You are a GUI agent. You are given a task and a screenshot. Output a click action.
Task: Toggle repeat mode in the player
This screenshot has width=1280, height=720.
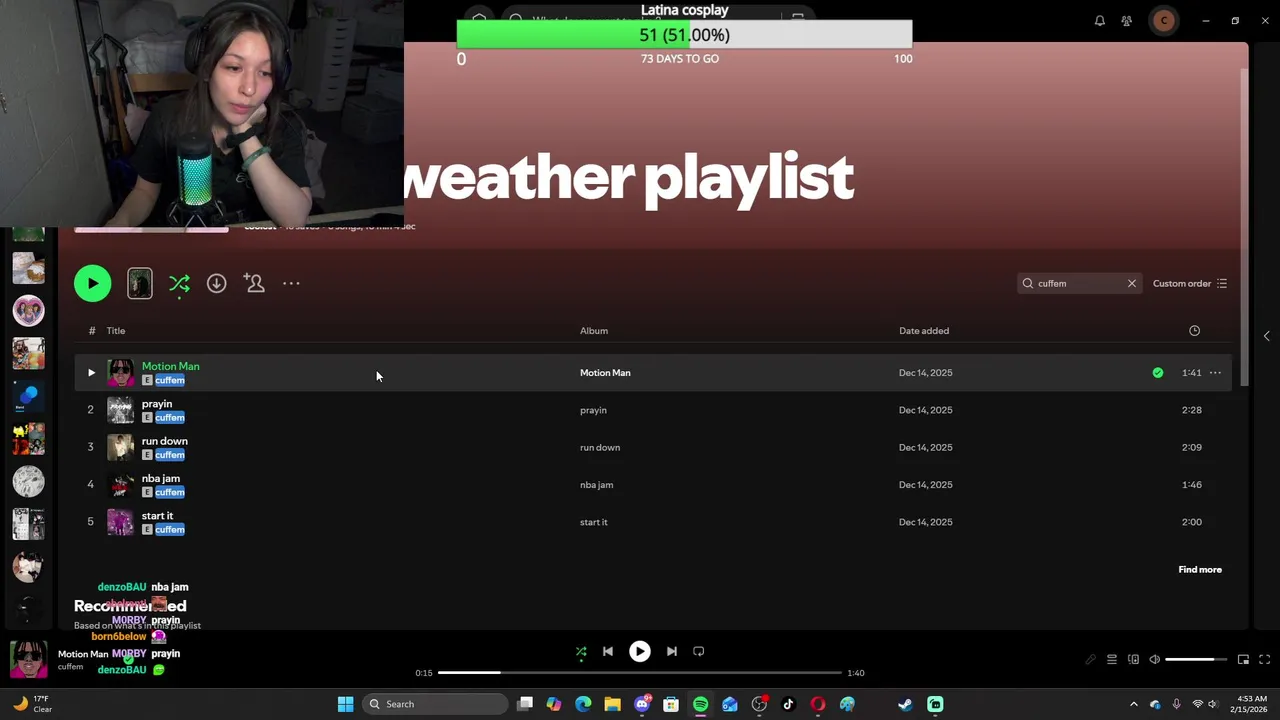[x=699, y=651]
